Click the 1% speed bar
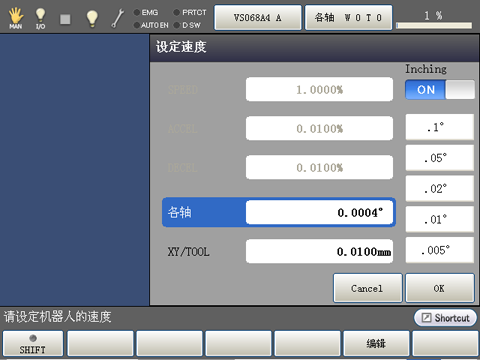480x360 pixels. pos(434,20)
